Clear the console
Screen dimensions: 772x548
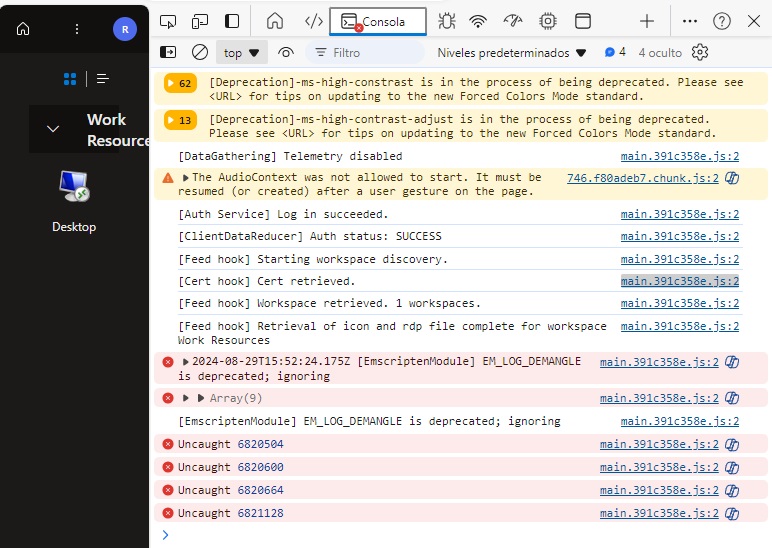200,52
